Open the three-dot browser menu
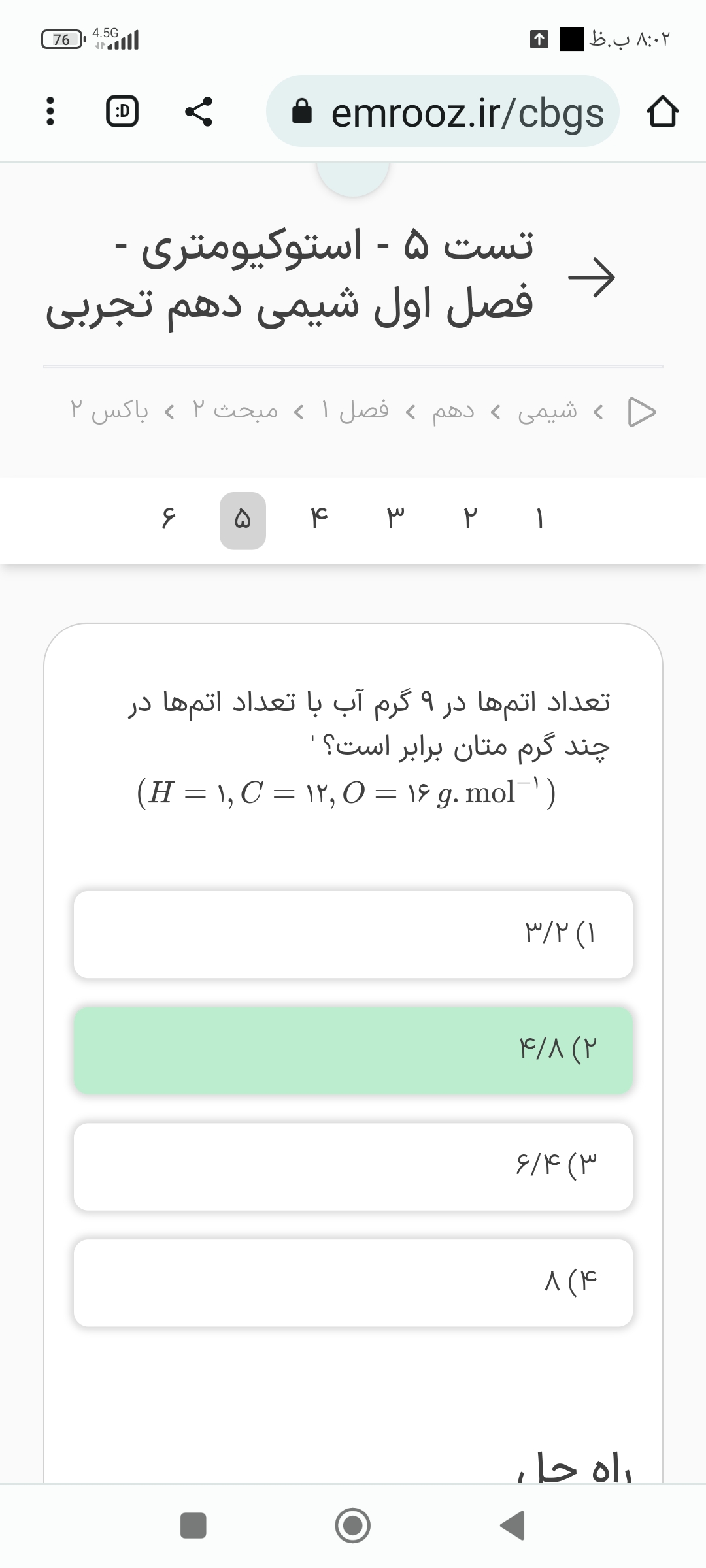This screenshot has height=1568, width=706. coord(50,112)
